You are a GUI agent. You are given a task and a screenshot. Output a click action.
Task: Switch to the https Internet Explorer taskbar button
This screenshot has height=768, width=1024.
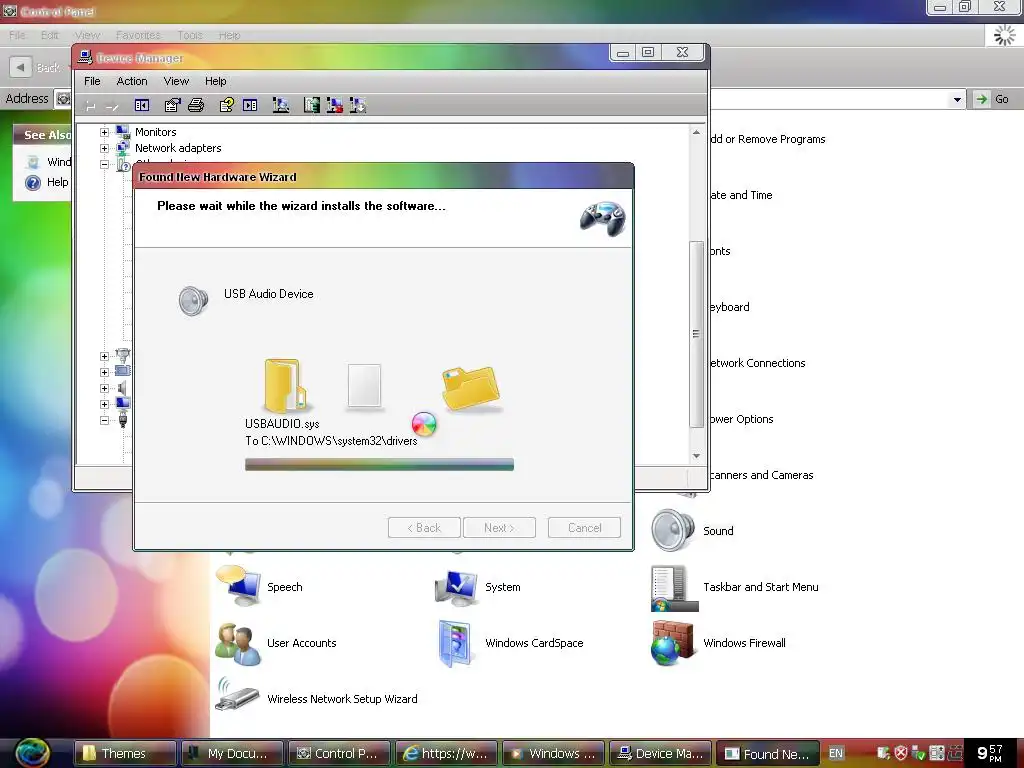(x=446, y=753)
